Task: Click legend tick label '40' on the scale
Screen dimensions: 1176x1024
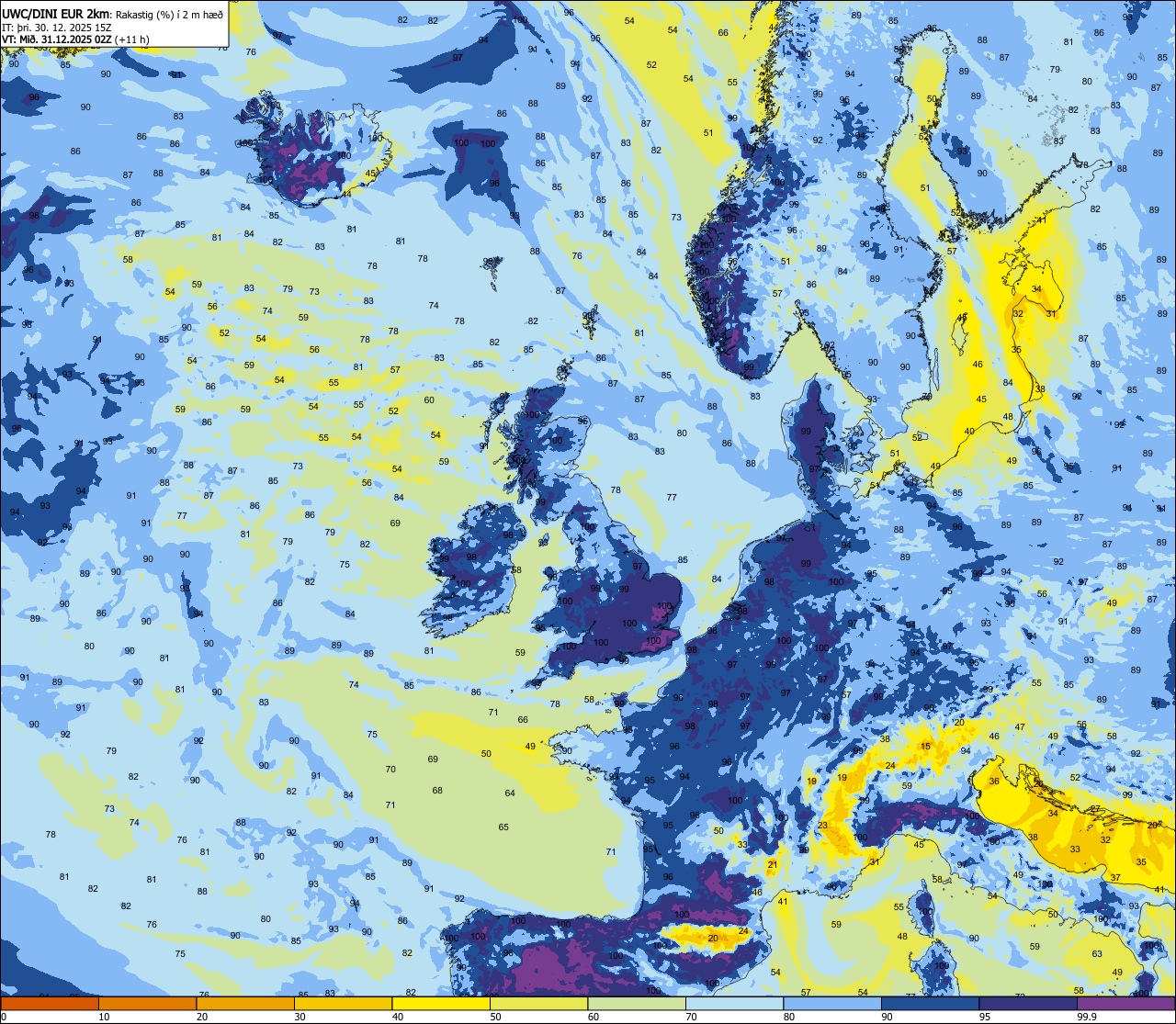Action: pyautogui.click(x=398, y=1017)
